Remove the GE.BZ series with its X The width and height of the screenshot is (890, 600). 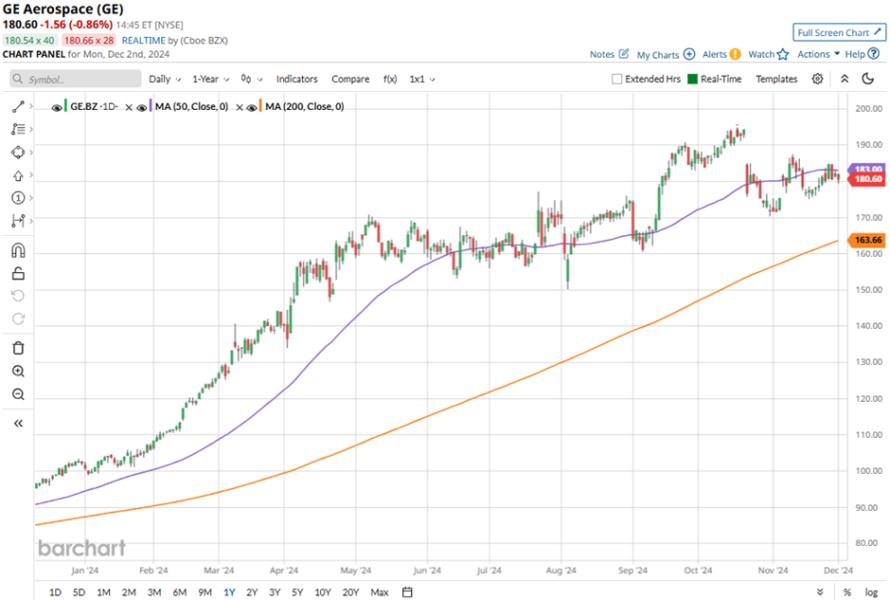pyautogui.click(x=129, y=107)
